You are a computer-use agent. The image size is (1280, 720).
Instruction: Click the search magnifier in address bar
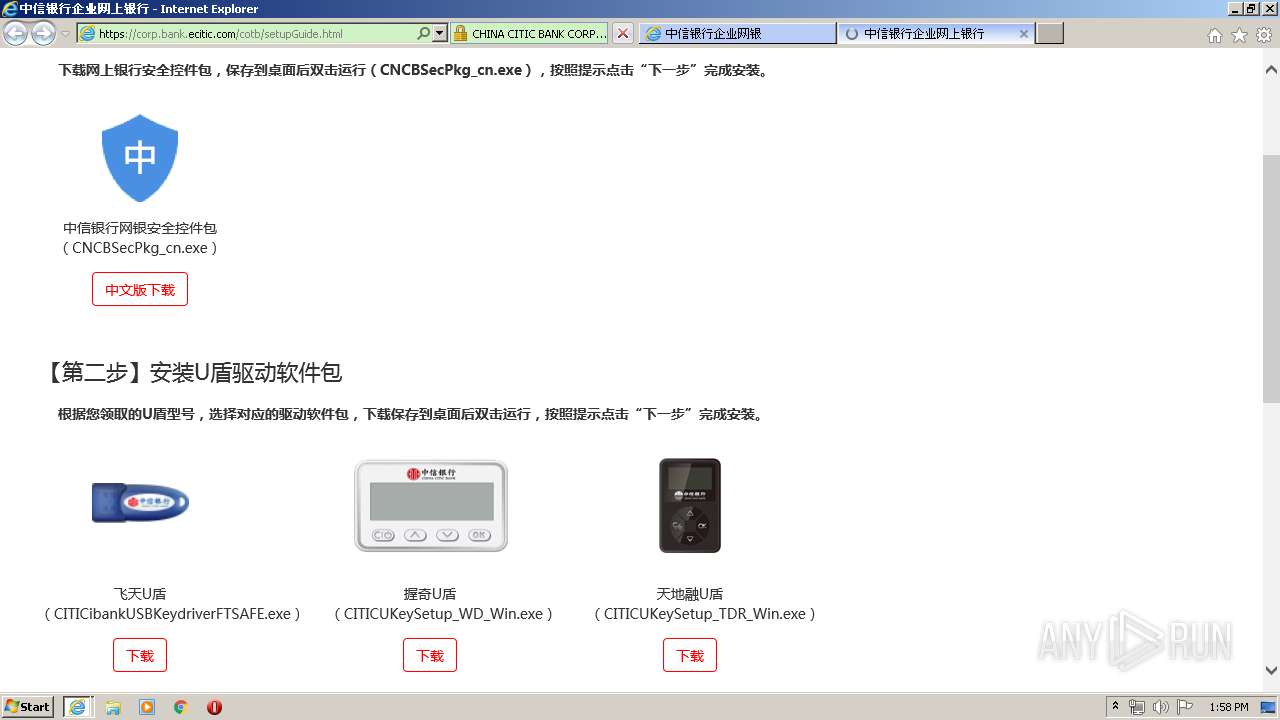click(423, 33)
